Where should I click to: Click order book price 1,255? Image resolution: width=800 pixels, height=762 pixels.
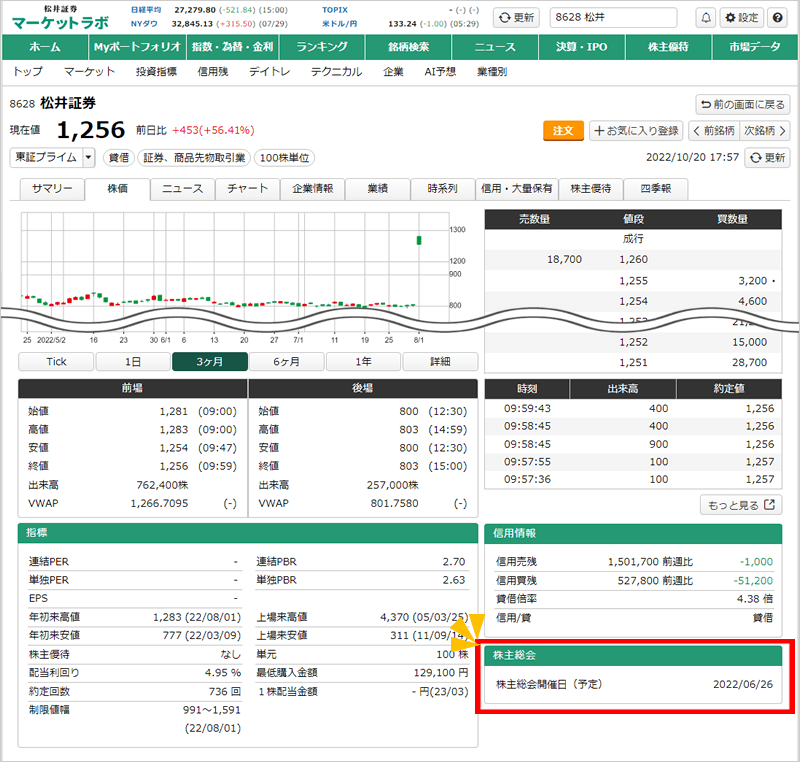[633, 281]
